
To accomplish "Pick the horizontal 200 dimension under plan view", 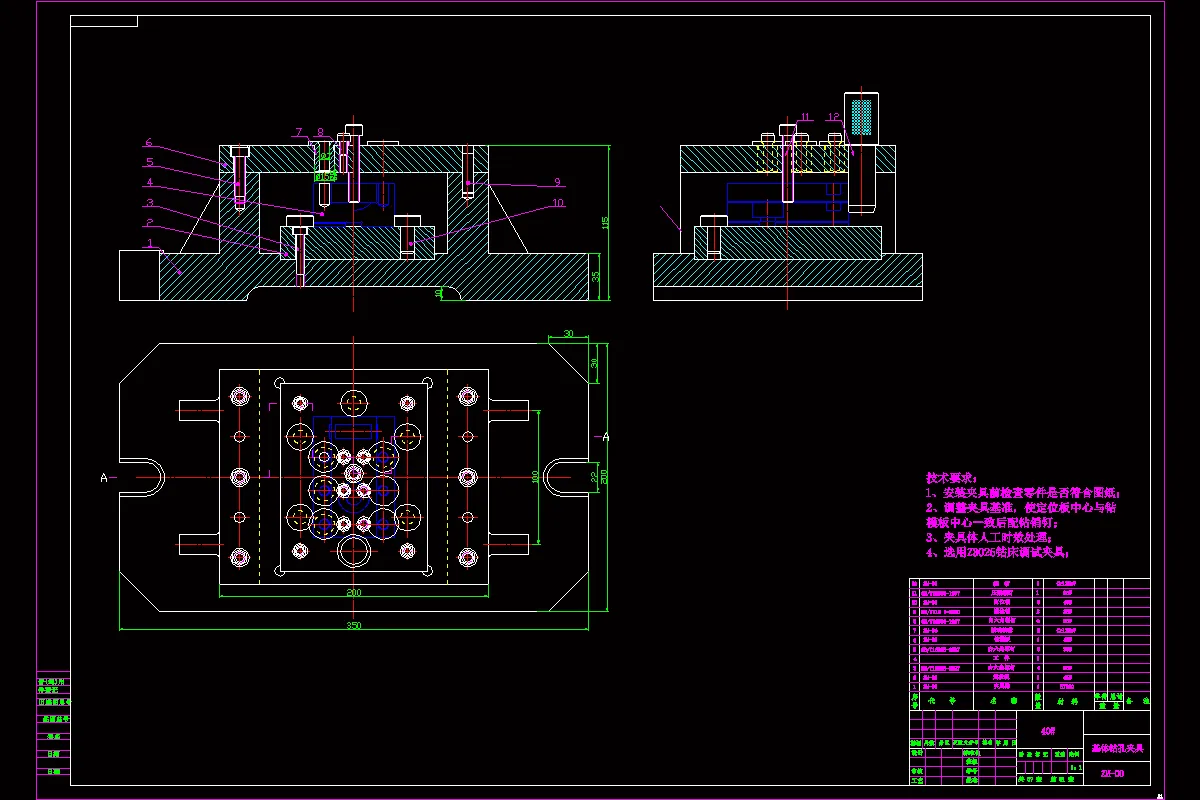I will (354, 593).
